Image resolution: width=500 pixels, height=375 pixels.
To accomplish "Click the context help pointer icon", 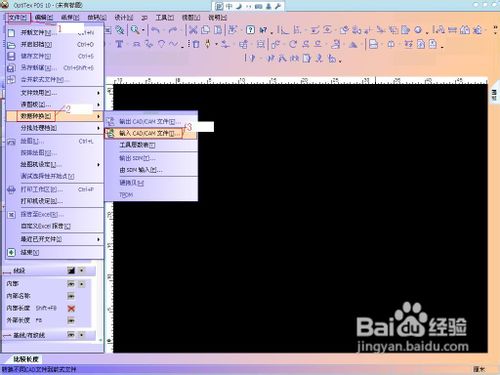I will (263, 30).
